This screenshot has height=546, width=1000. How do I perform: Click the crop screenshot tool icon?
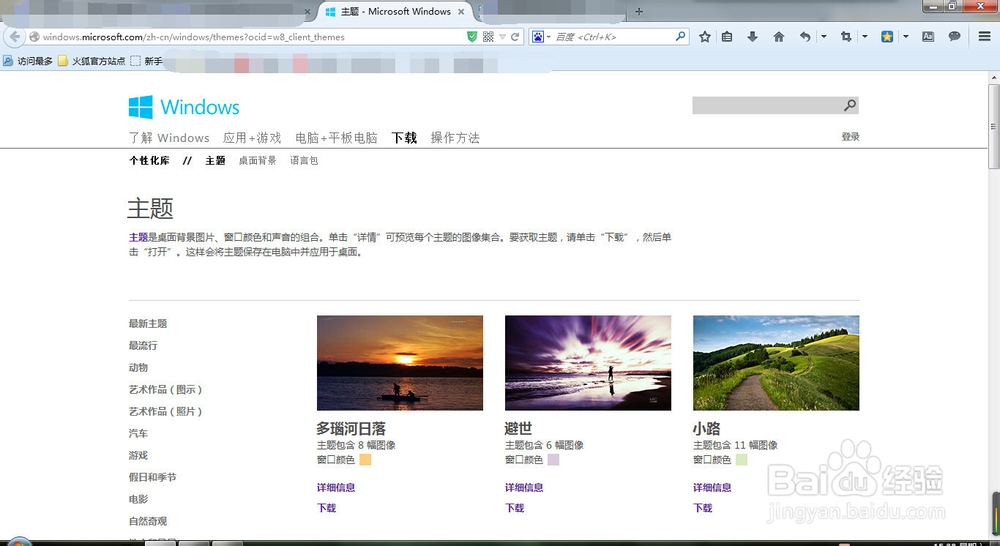(846, 36)
